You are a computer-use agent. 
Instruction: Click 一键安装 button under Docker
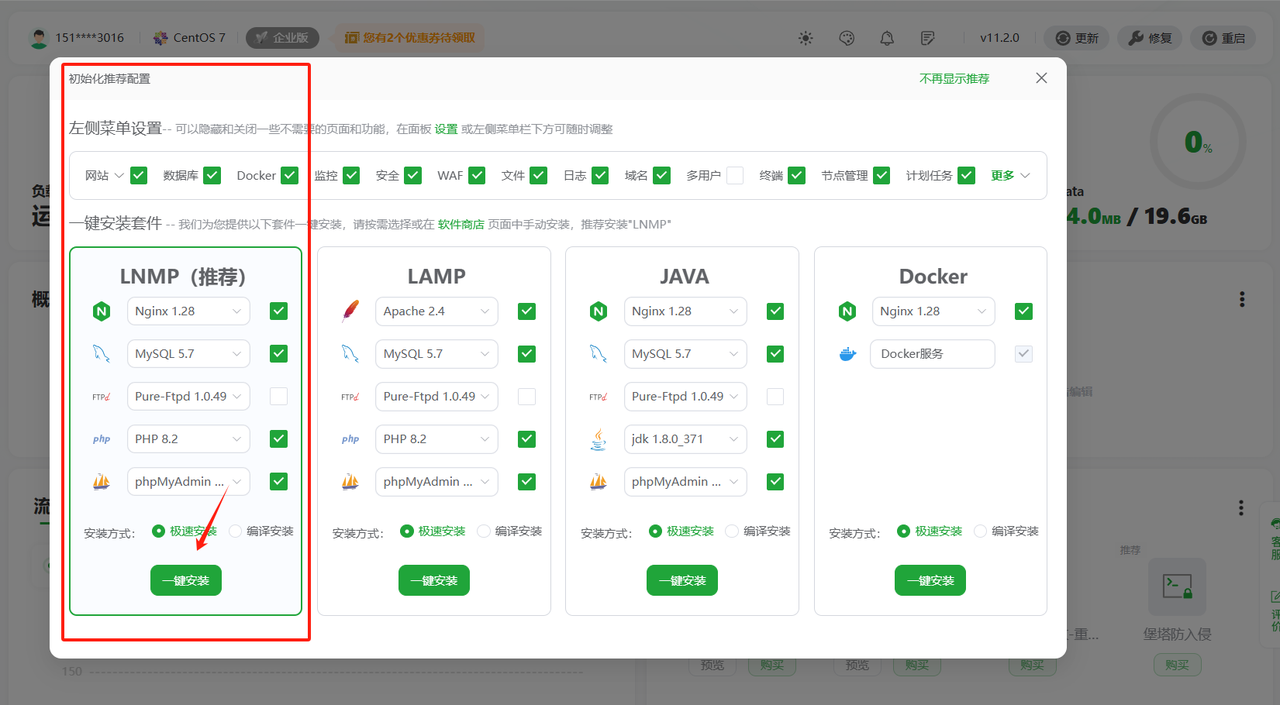click(930, 580)
